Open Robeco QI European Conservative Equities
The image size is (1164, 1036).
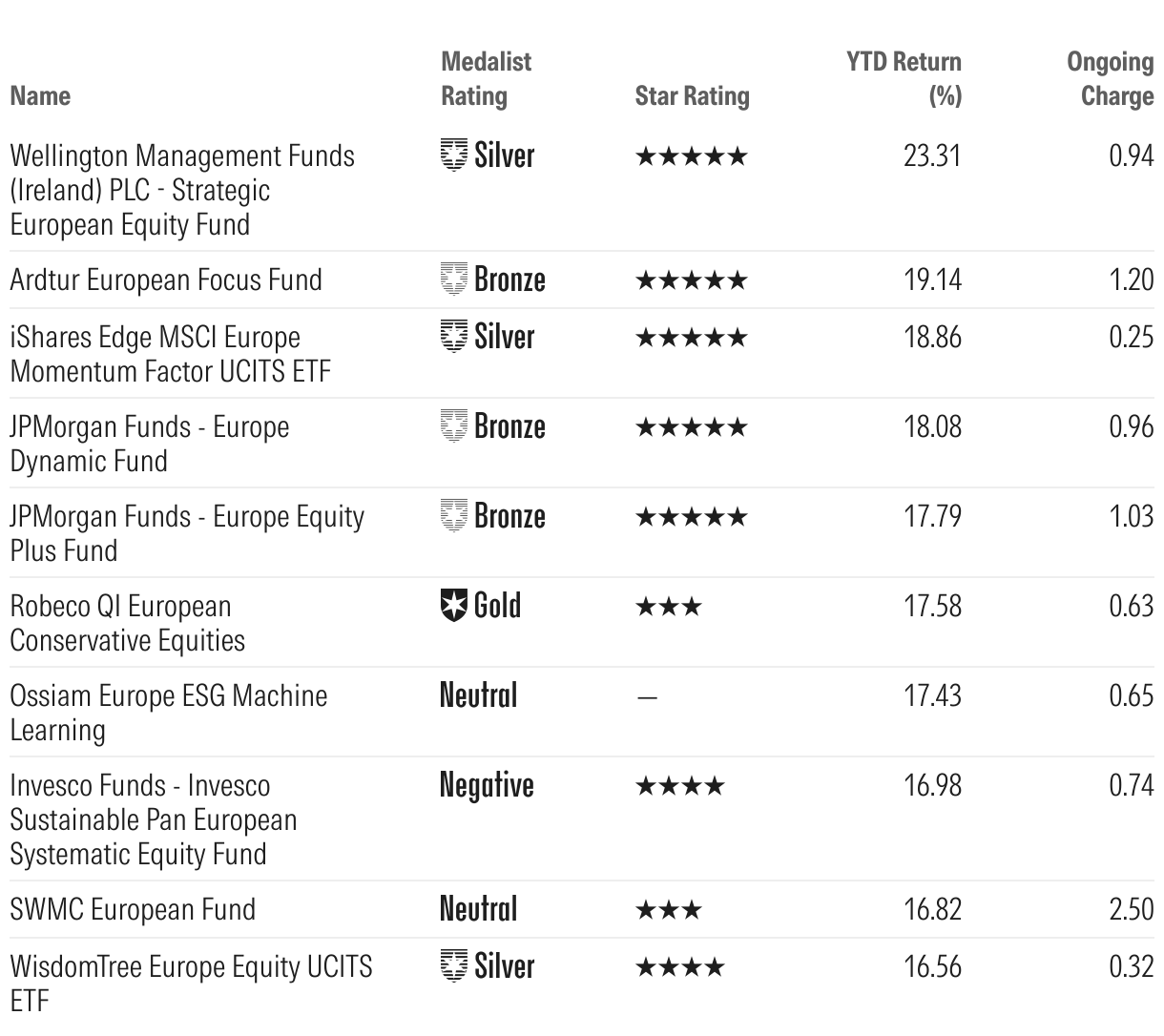(128, 623)
